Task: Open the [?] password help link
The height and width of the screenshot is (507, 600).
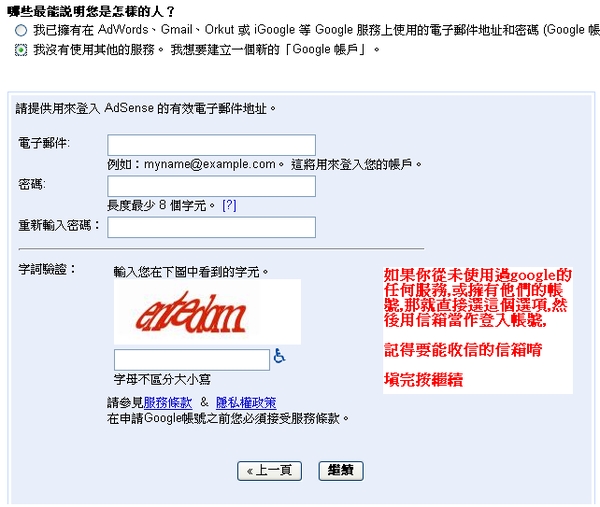Action: (x=229, y=205)
